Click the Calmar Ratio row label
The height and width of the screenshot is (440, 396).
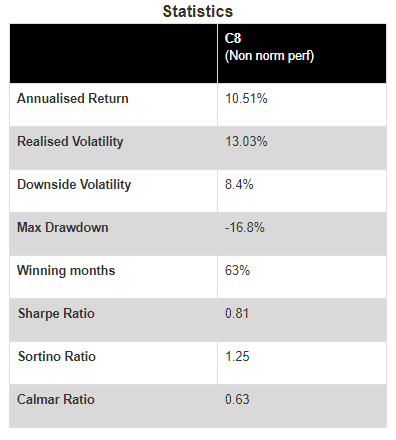point(56,399)
